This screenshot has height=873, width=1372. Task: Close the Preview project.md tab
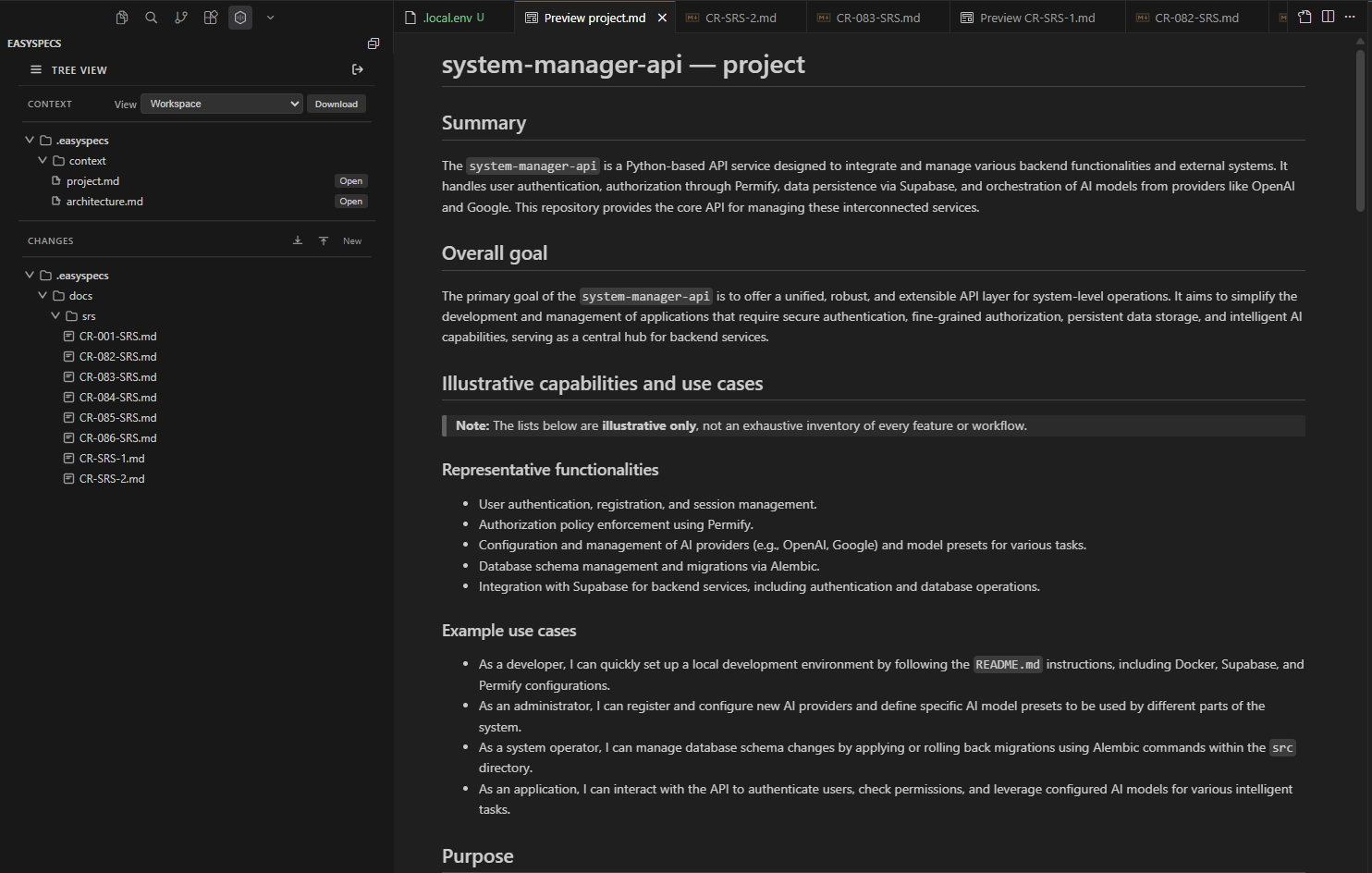[x=662, y=18]
